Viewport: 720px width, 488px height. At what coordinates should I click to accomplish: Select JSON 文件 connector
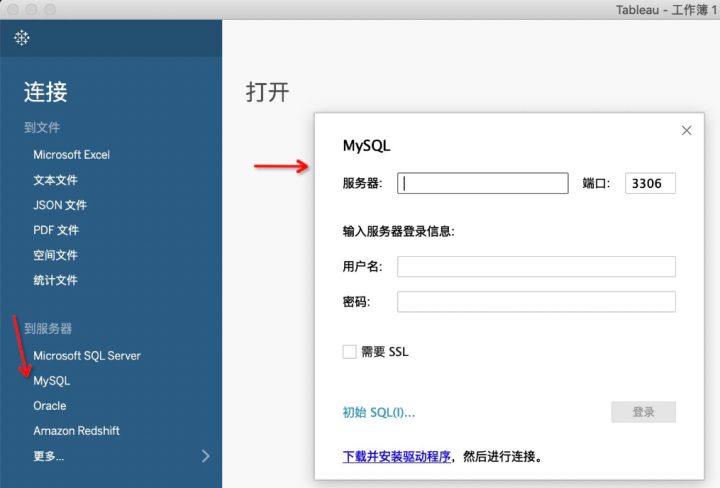click(x=60, y=205)
